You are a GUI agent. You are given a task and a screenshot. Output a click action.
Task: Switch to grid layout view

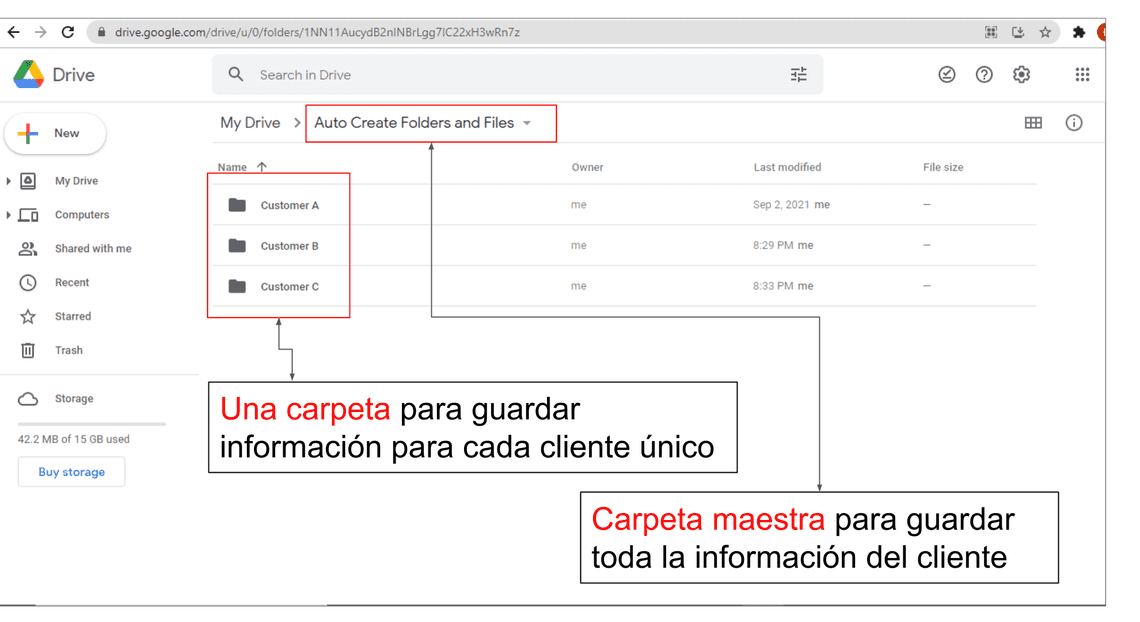click(x=1033, y=123)
